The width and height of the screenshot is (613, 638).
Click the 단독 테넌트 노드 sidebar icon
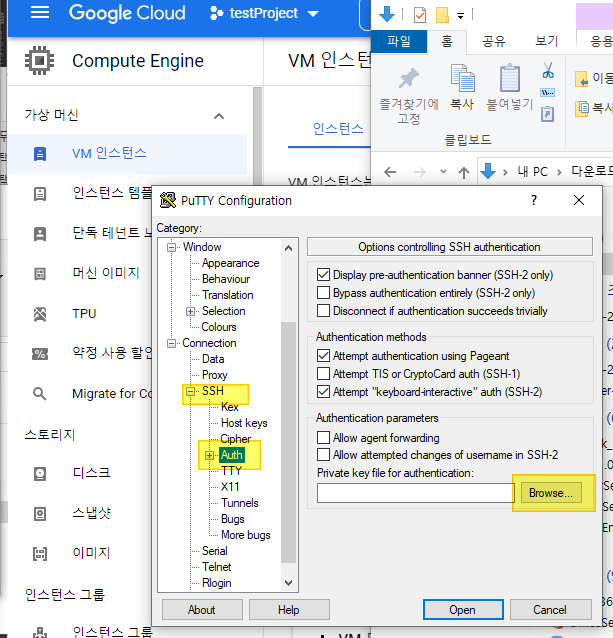[x=40, y=234]
